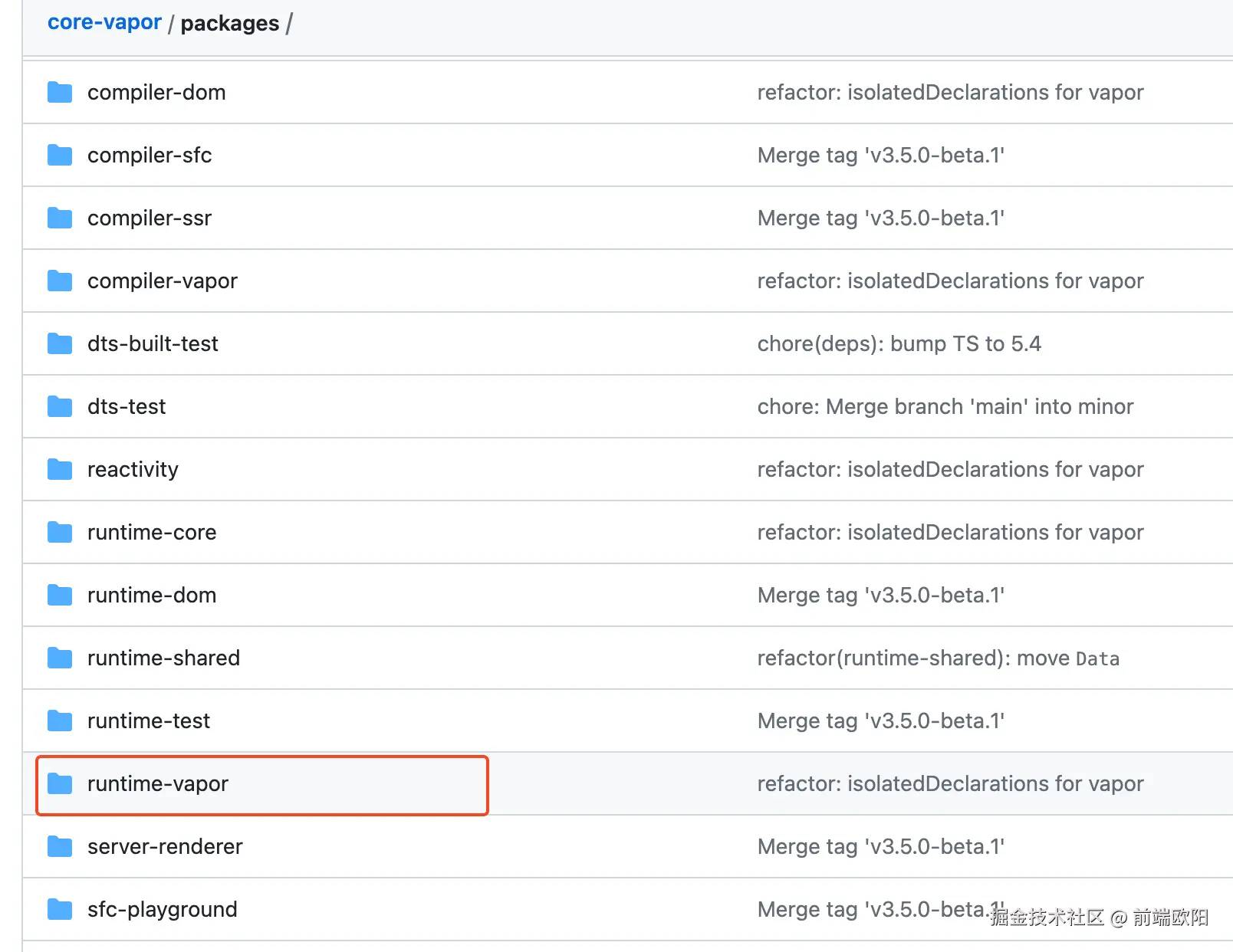
Task: Click the server-renderer folder icon
Action: (x=60, y=847)
